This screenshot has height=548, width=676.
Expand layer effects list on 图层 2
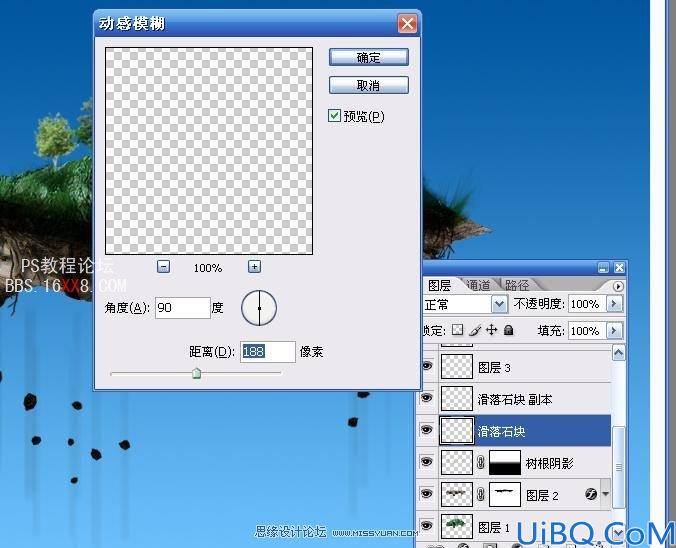606,494
